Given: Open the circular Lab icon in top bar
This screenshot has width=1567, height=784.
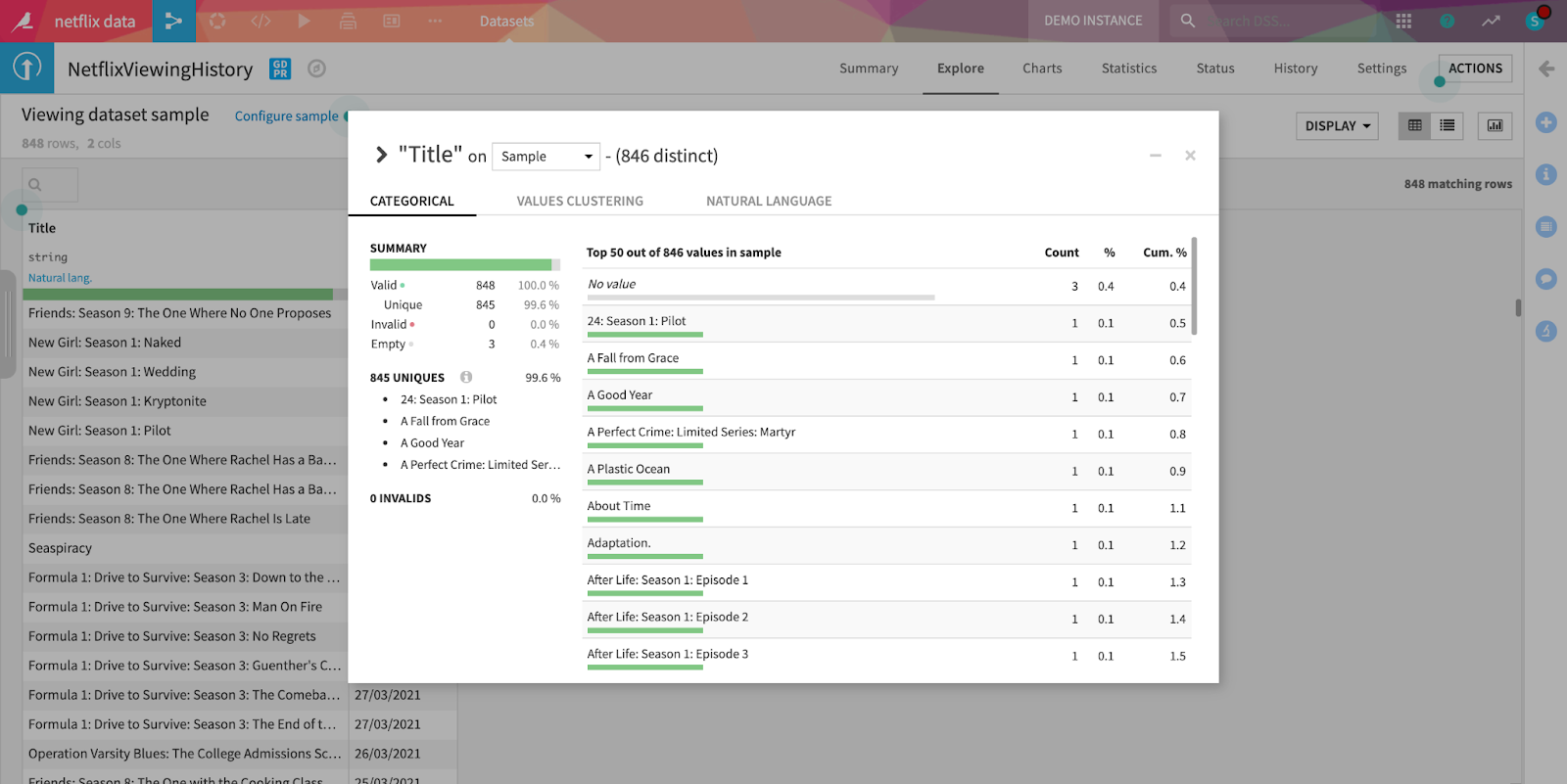Looking at the screenshot, I should pyautogui.click(x=217, y=21).
